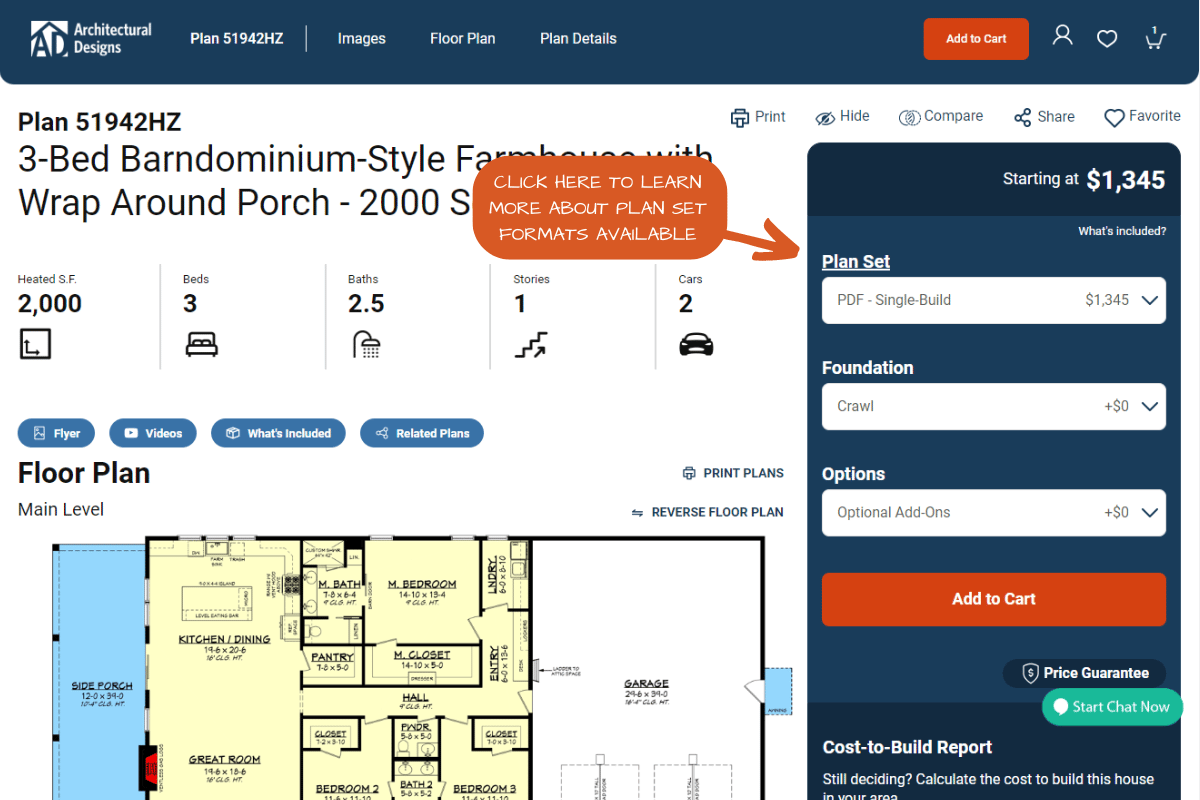Click the Plan Set heading link
1200x800 pixels.
[x=856, y=262]
